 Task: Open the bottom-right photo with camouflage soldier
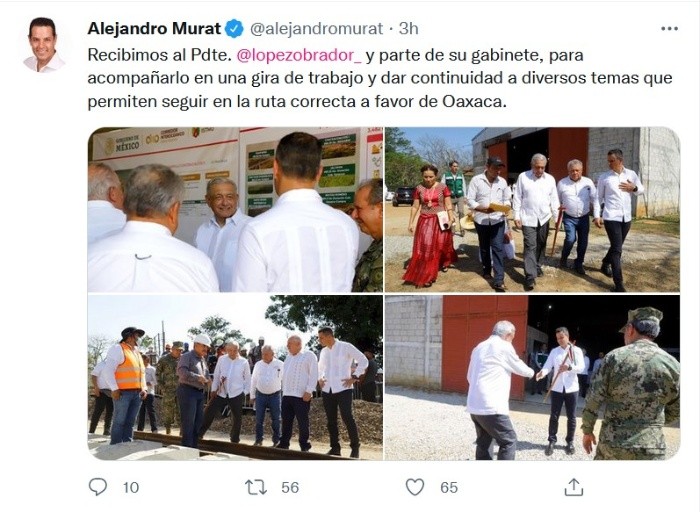point(532,377)
